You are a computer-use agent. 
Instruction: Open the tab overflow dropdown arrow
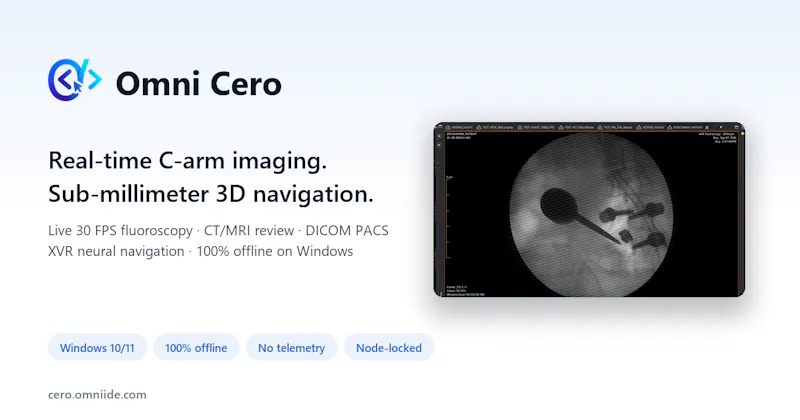721,127
